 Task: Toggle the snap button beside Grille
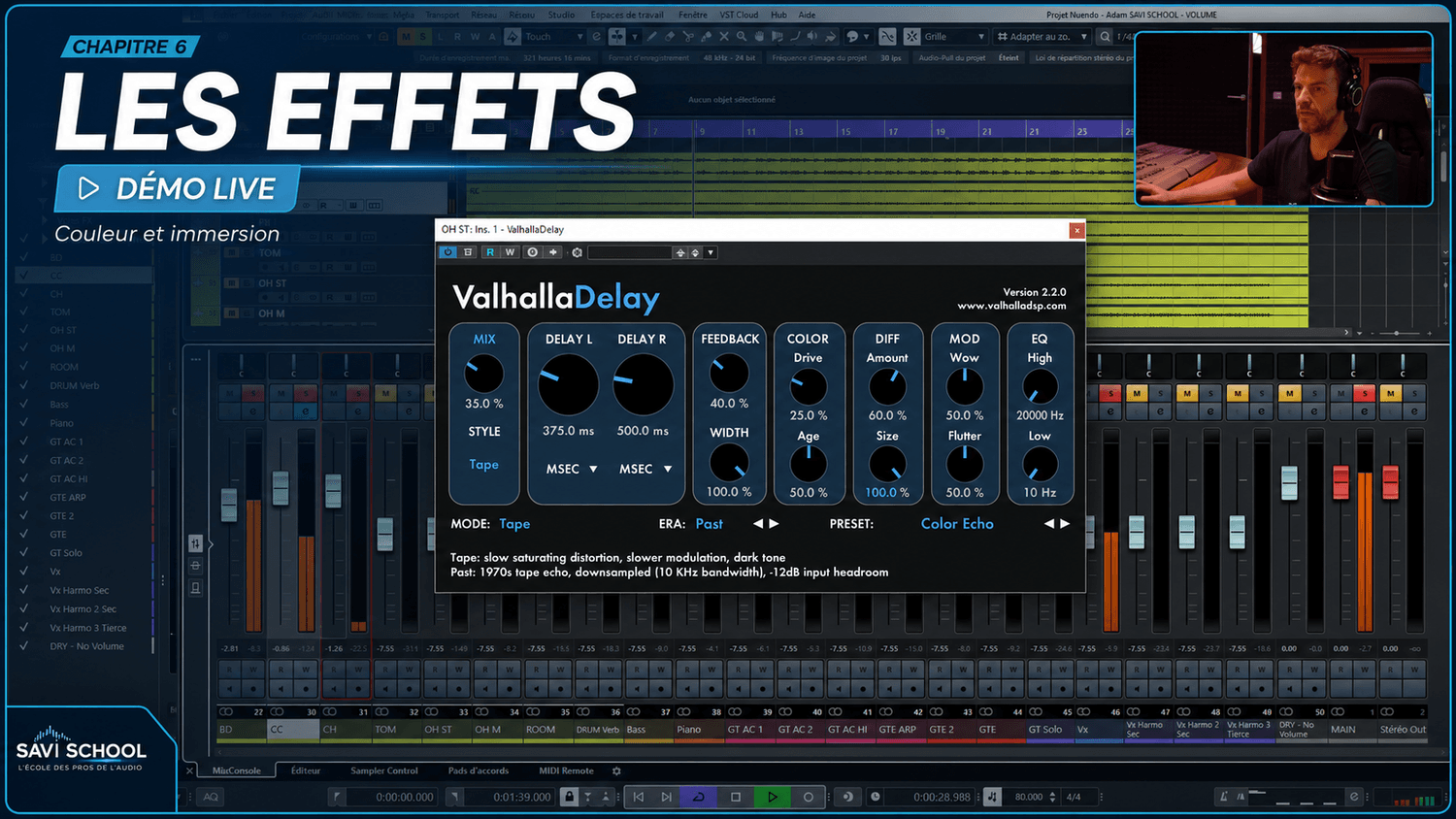pos(911,37)
